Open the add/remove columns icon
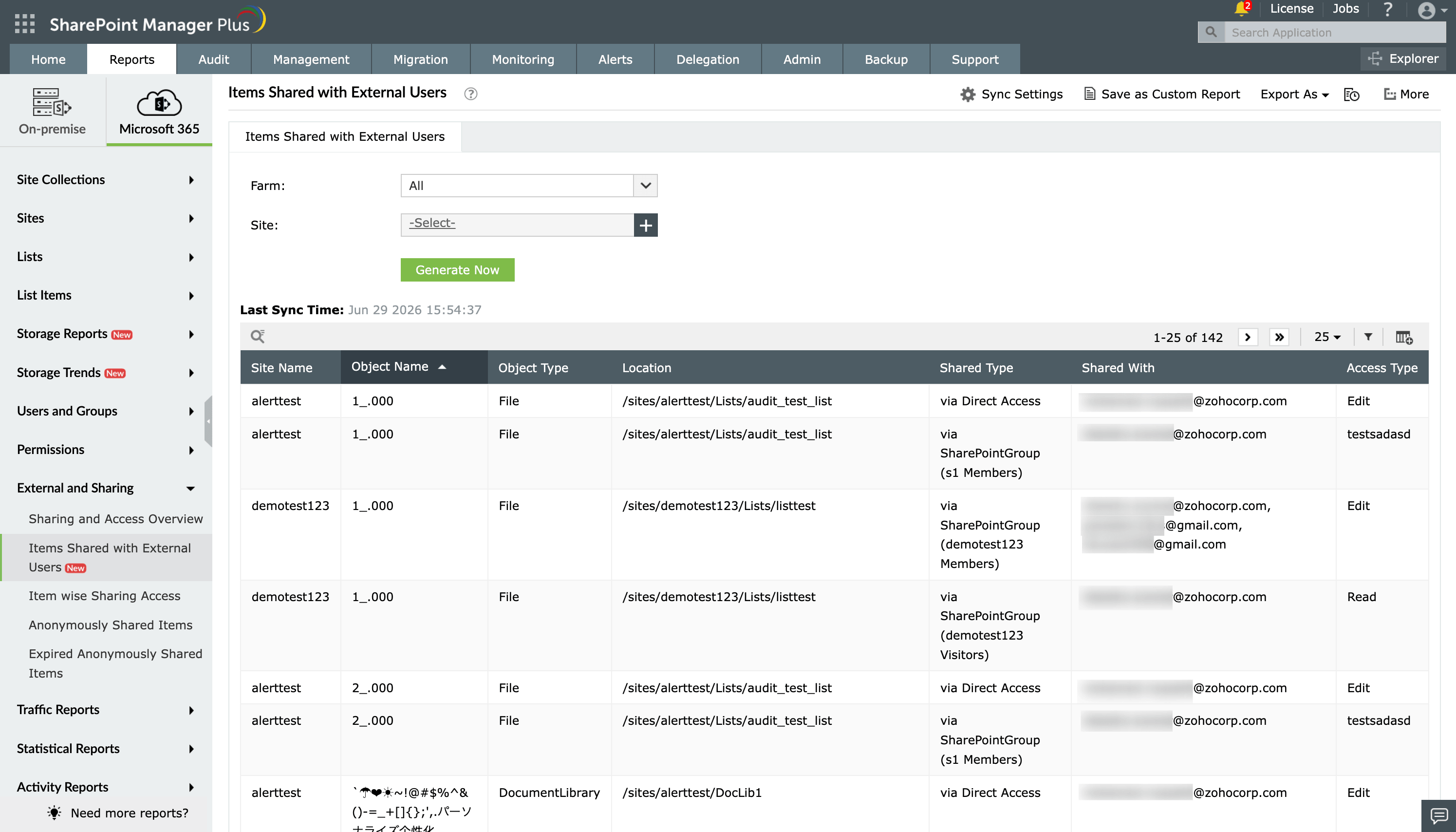 click(x=1403, y=337)
